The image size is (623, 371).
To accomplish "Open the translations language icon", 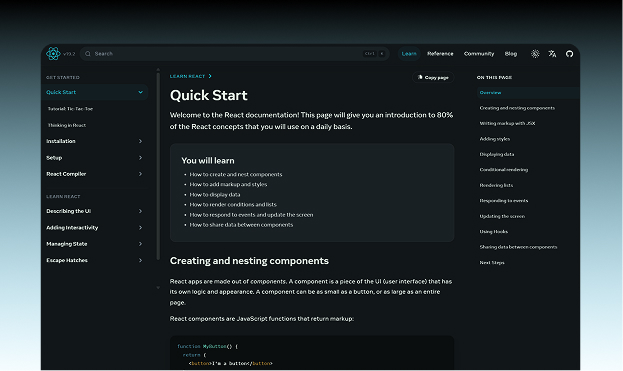I will (x=552, y=54).
